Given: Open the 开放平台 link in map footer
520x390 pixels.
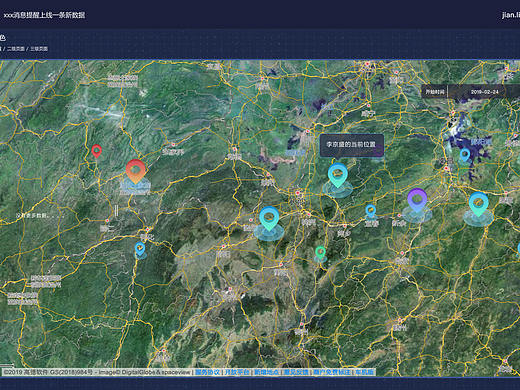Looking at the screenshot, I should [237, 372].
